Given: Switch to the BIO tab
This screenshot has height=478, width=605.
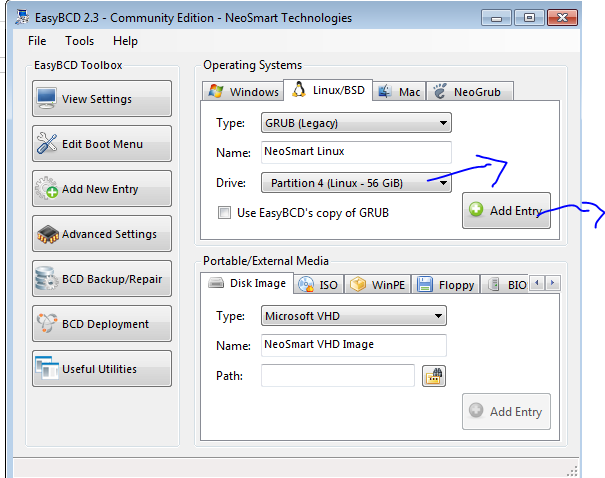Looking at the screenshot, I should coord(506,285).
